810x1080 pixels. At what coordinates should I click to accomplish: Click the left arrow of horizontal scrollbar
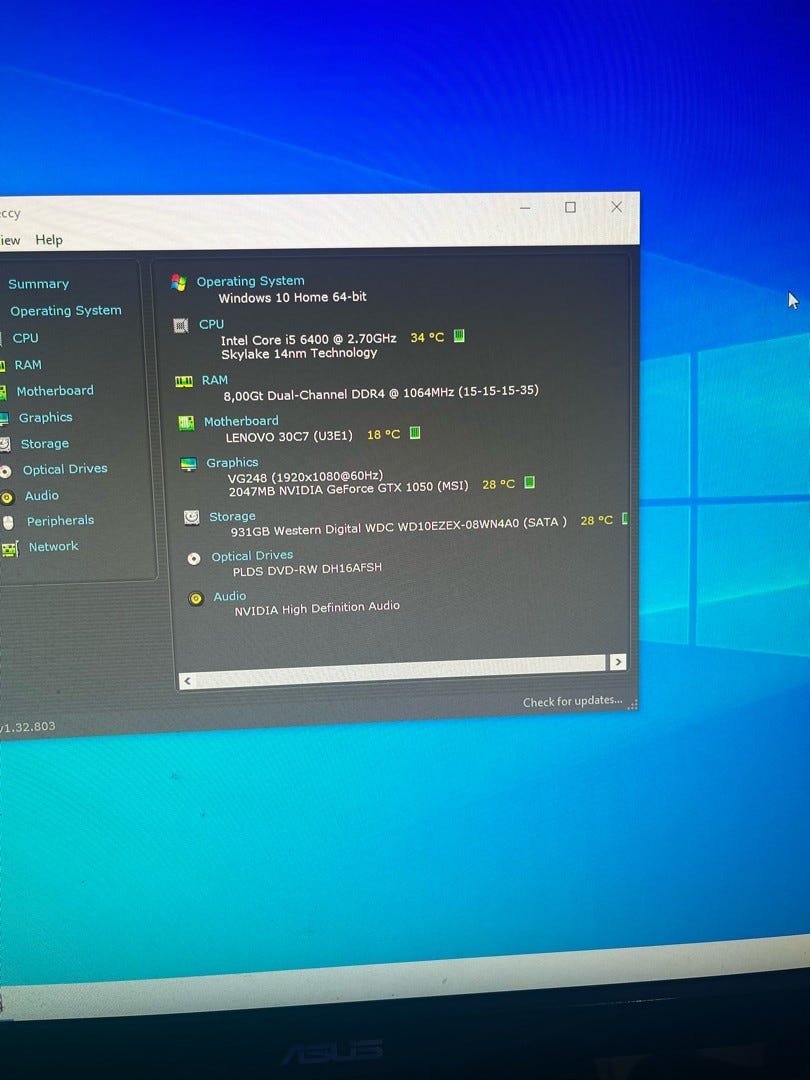[x=187, y=681]
